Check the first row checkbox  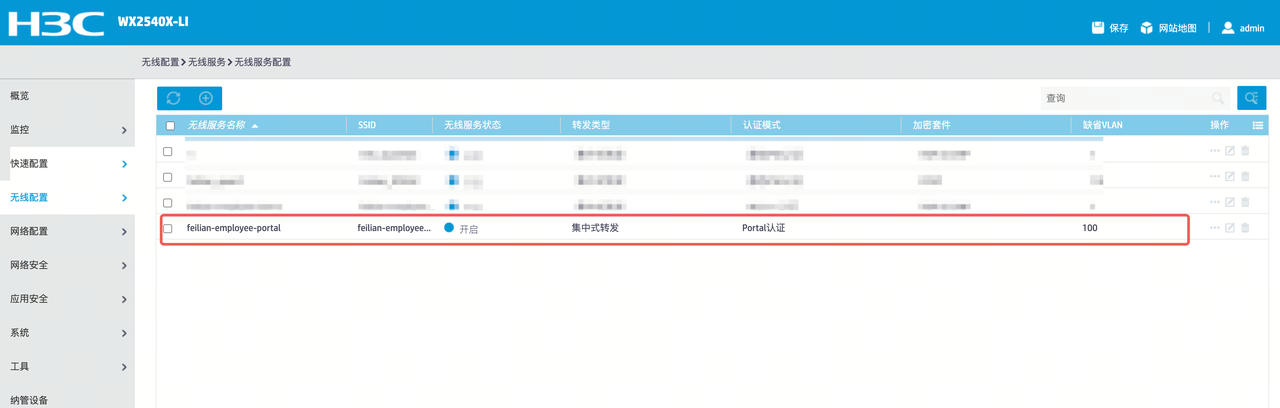168,152
